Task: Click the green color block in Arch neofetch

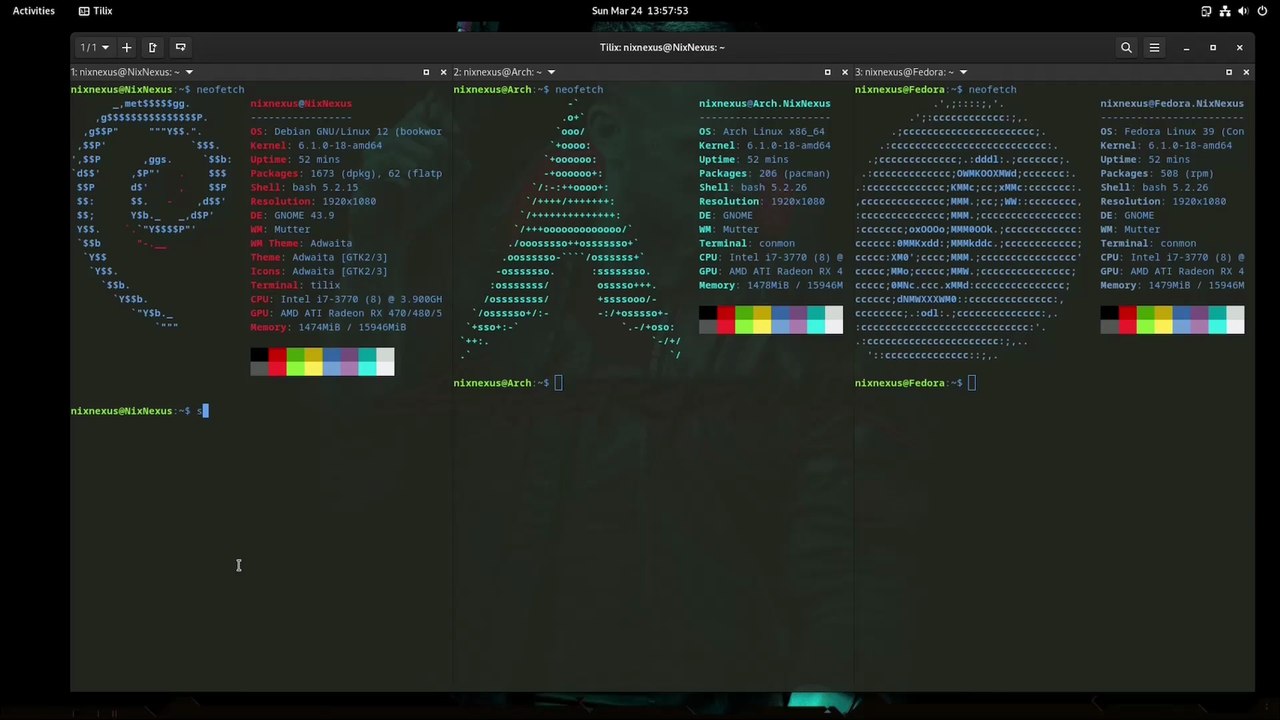Action: point(743,320)
